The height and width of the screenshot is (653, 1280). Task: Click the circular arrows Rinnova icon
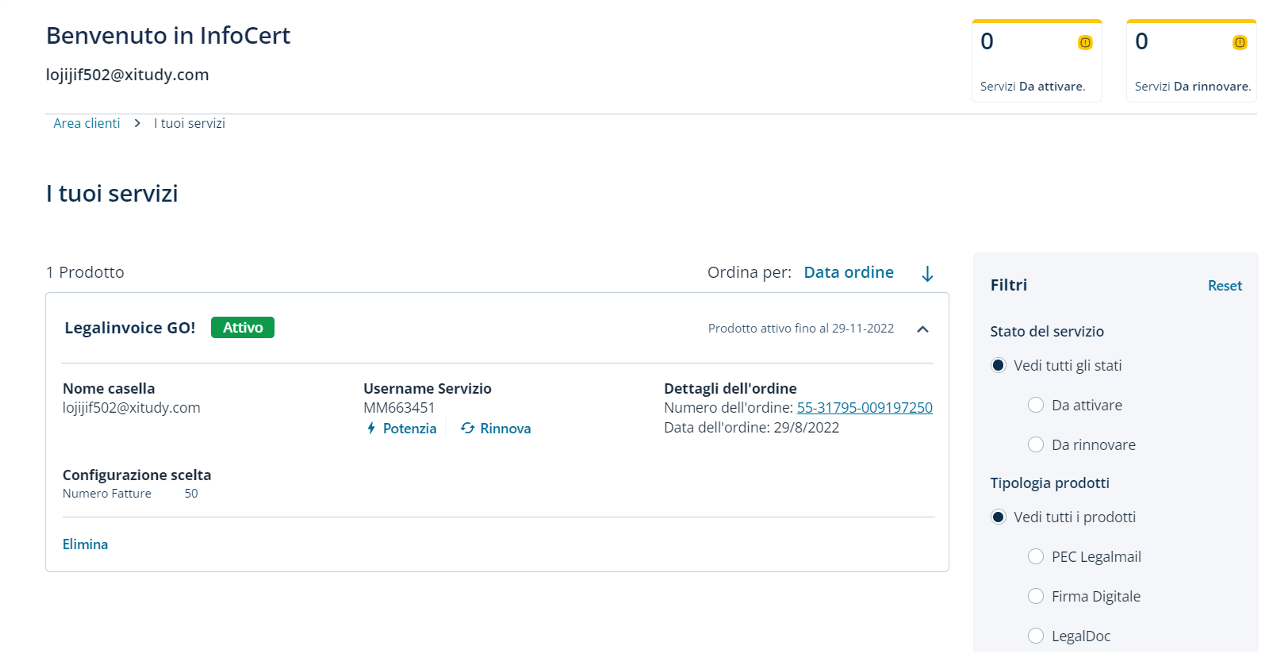(x=468, y=428)
